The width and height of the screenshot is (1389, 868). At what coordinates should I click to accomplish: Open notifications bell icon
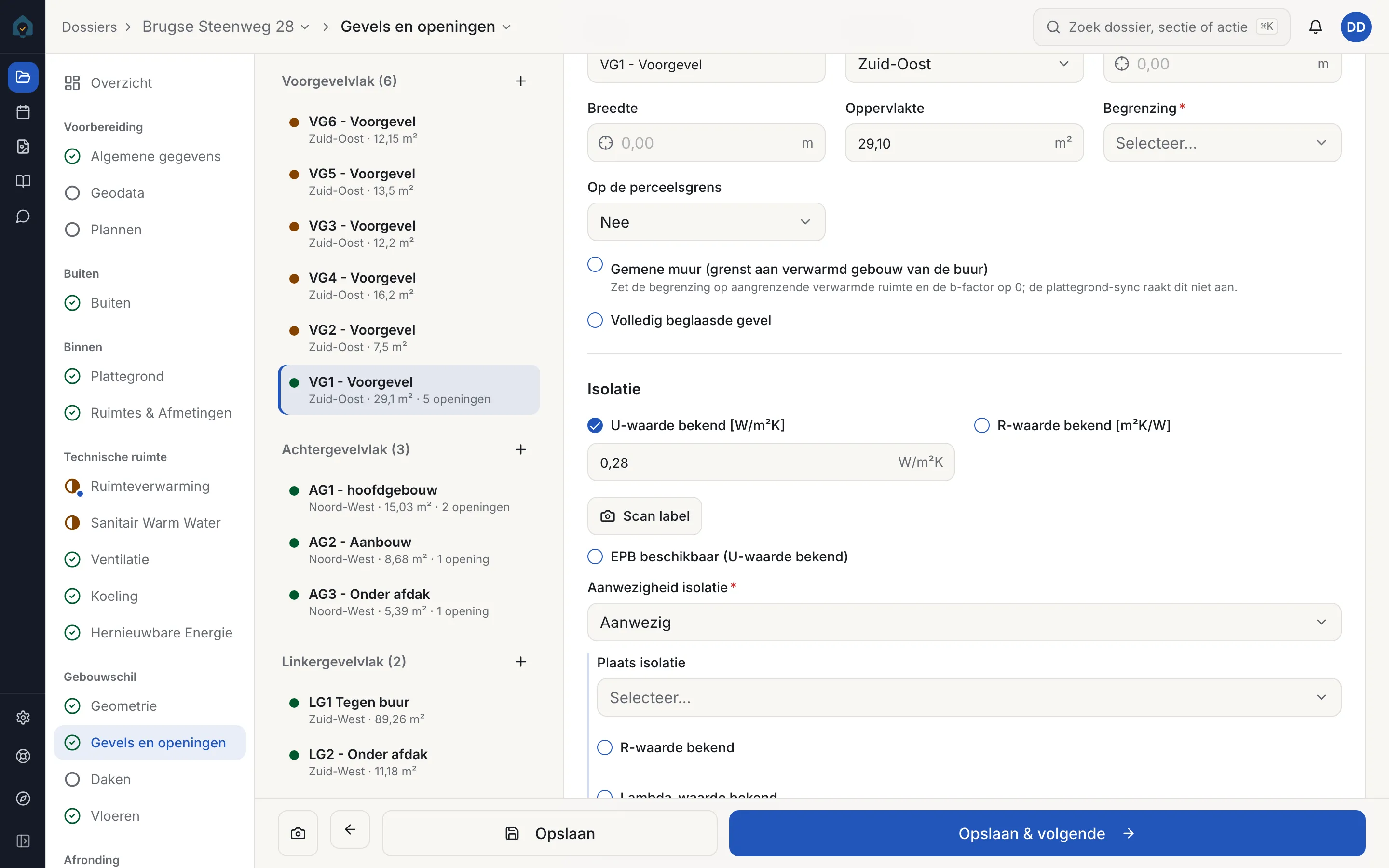(x=1316, y=27)
